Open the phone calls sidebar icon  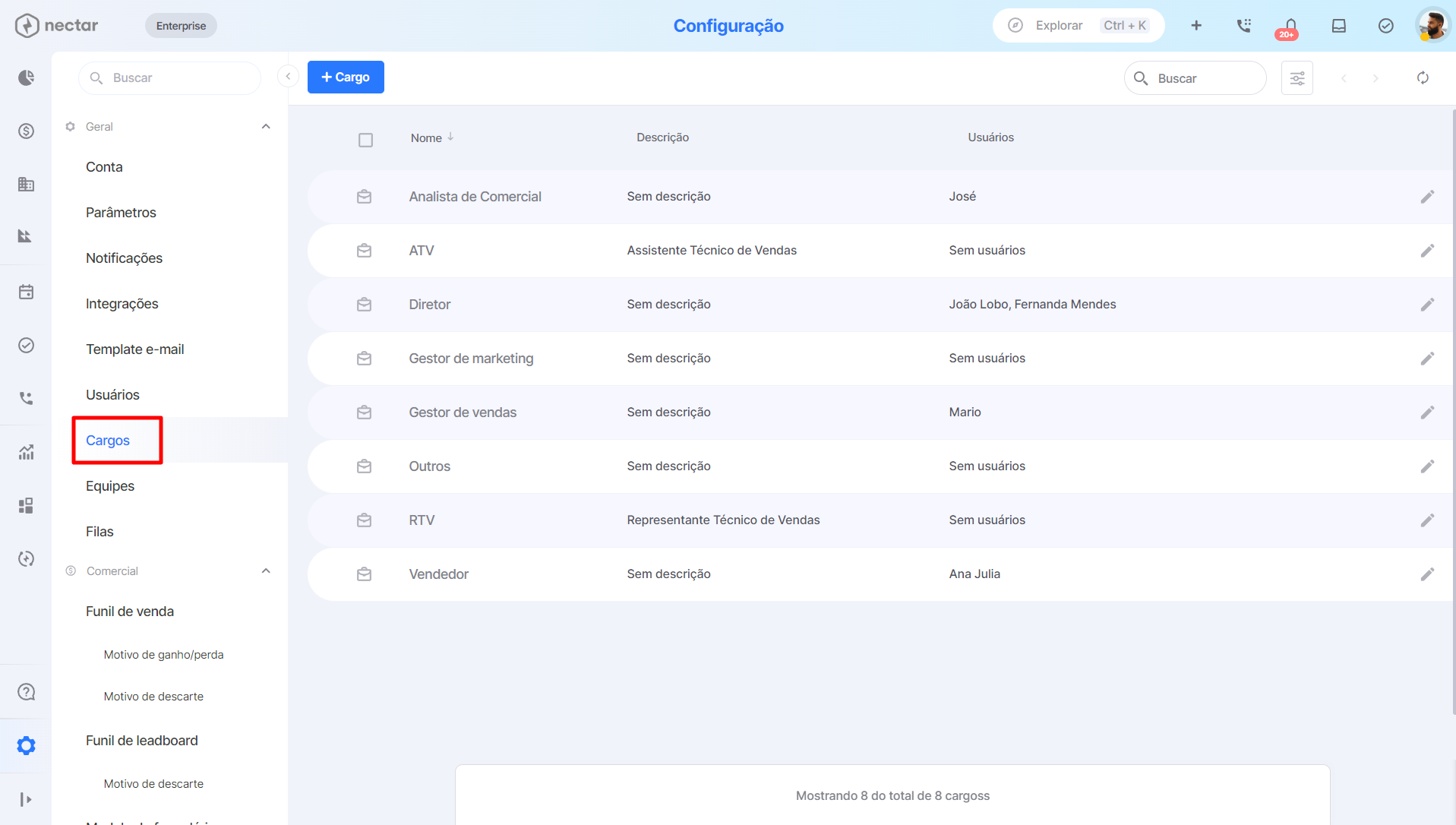point(26,398)
